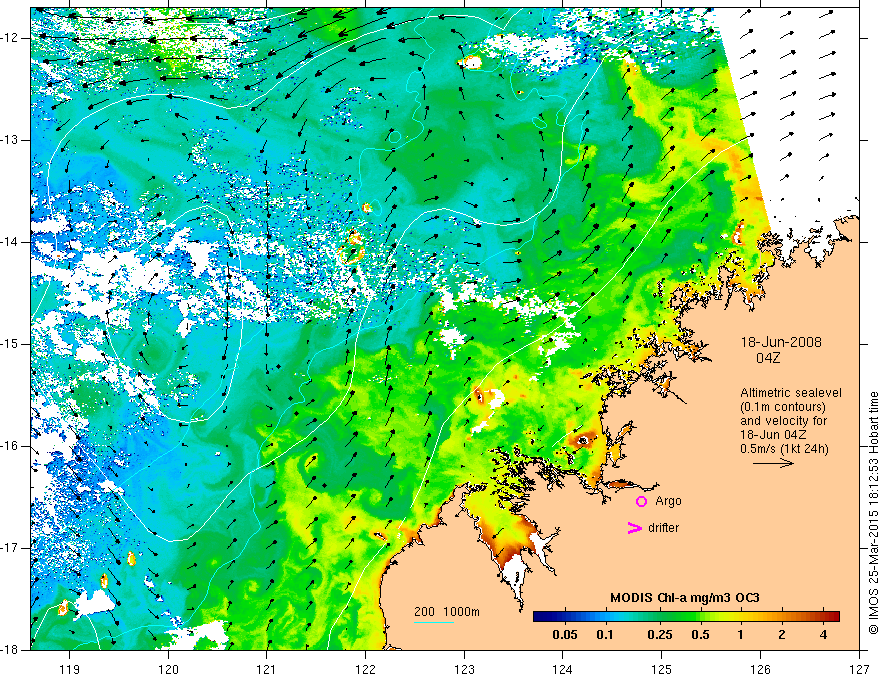Click the longitude axis label 122
The height and width of the screenshot is (680, 880).
click(365, 669)
